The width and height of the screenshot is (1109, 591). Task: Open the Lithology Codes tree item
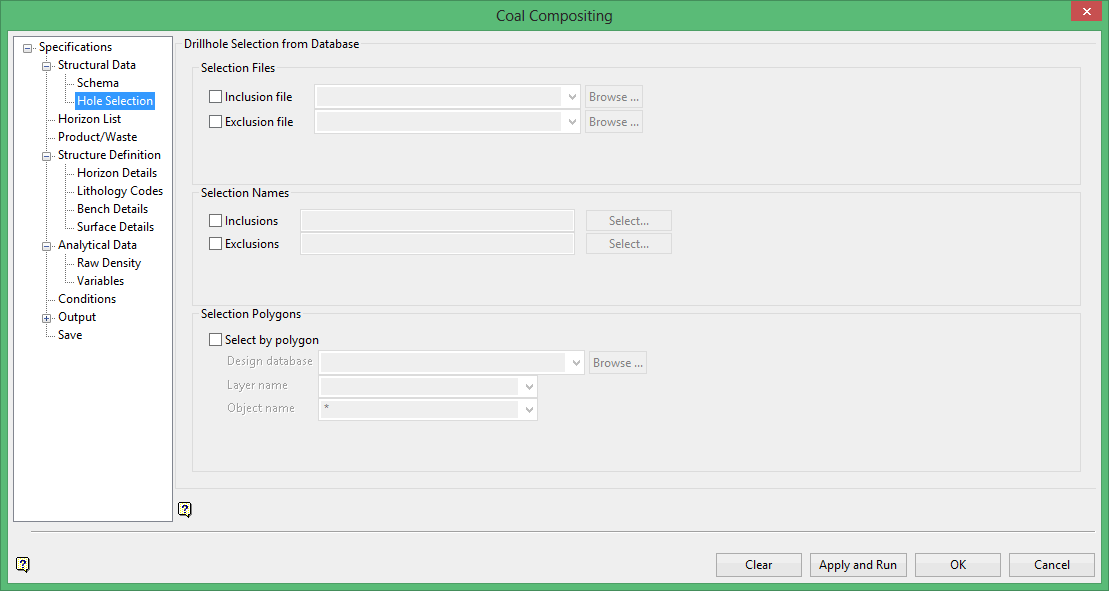(x=119, y=191)
